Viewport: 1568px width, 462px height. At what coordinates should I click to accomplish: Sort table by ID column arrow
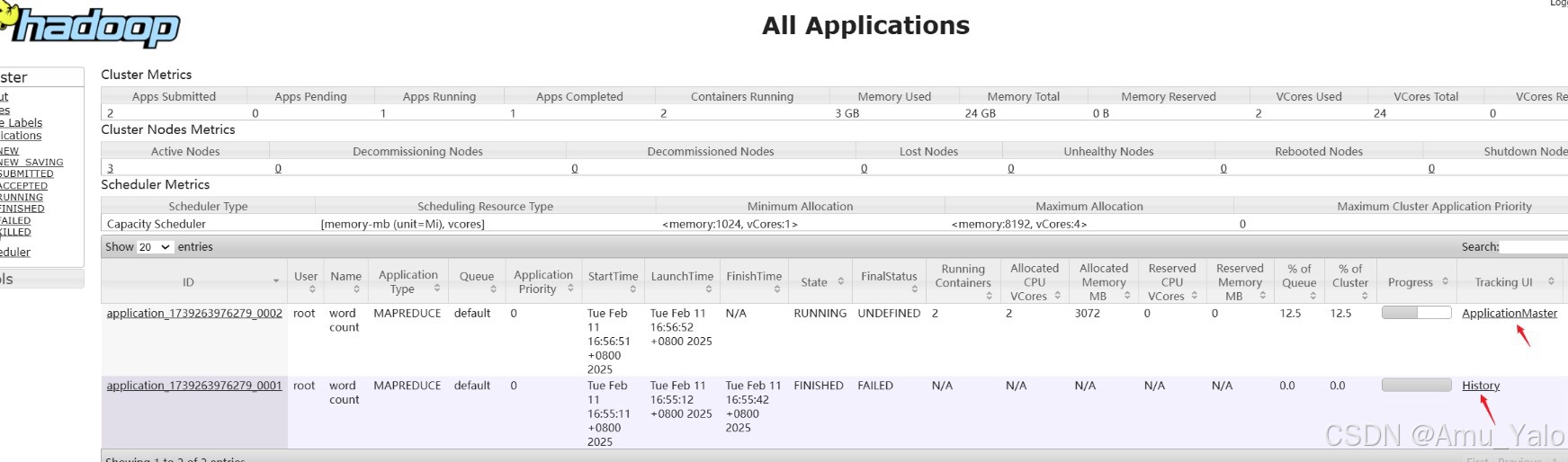tap(276, 281)
